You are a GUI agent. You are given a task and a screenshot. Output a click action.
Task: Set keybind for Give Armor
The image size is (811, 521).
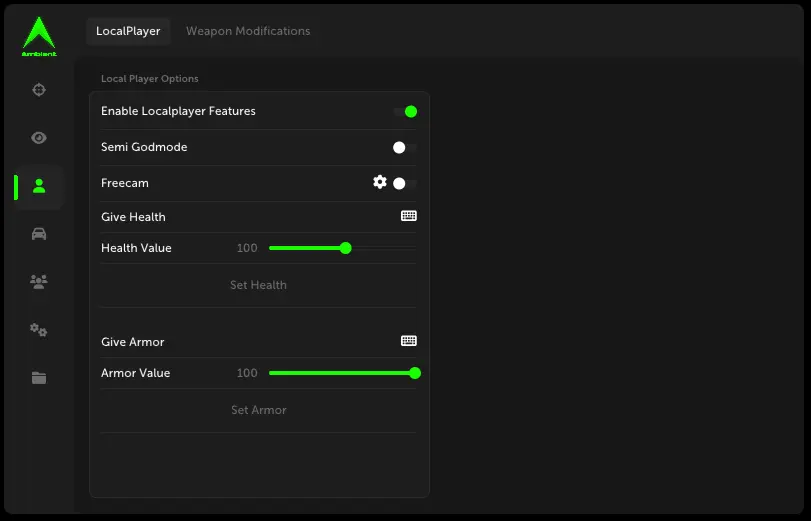pyautogui.click(x=409, y=341)
